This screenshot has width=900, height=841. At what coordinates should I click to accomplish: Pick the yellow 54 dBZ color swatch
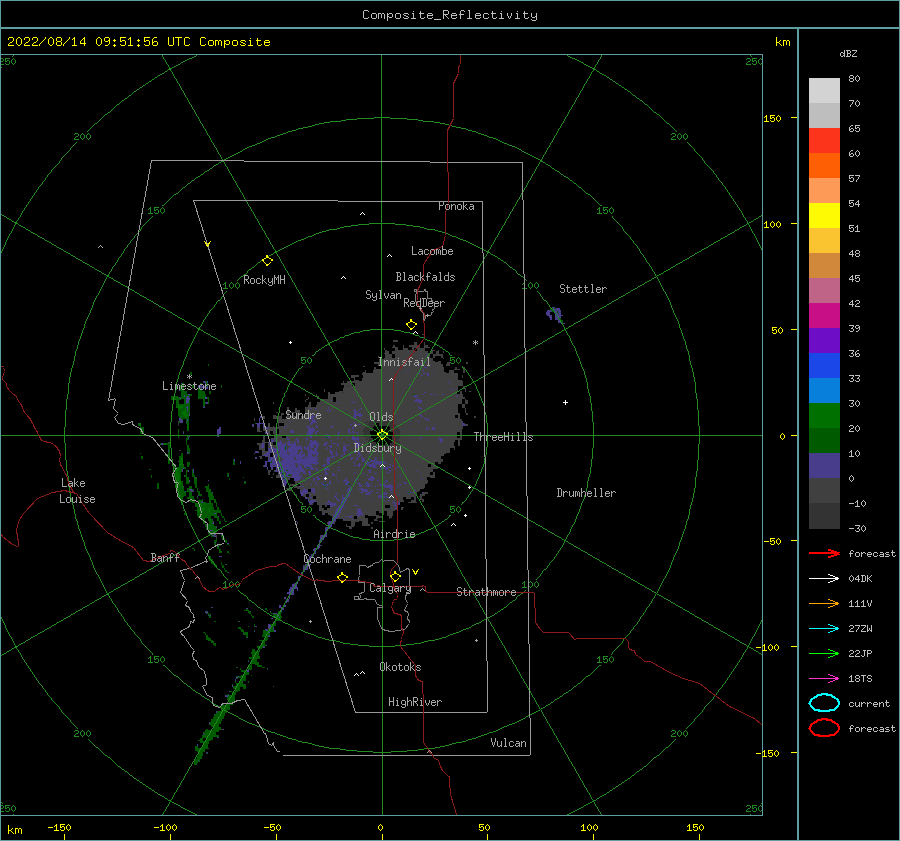pyautogui.click(x=824, y=216)
